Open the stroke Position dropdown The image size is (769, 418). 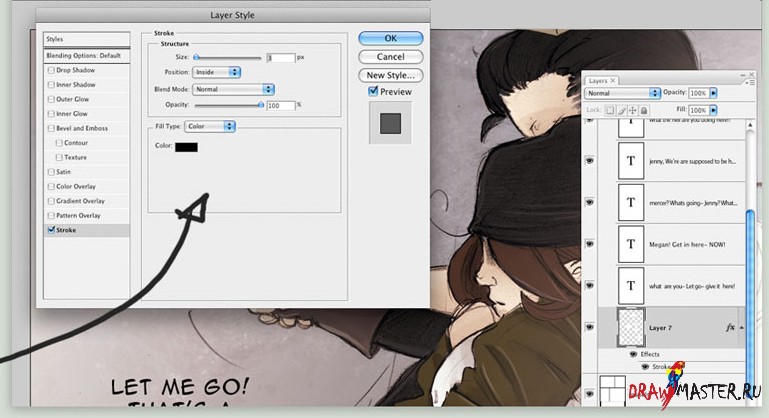(x=216, y=72)
